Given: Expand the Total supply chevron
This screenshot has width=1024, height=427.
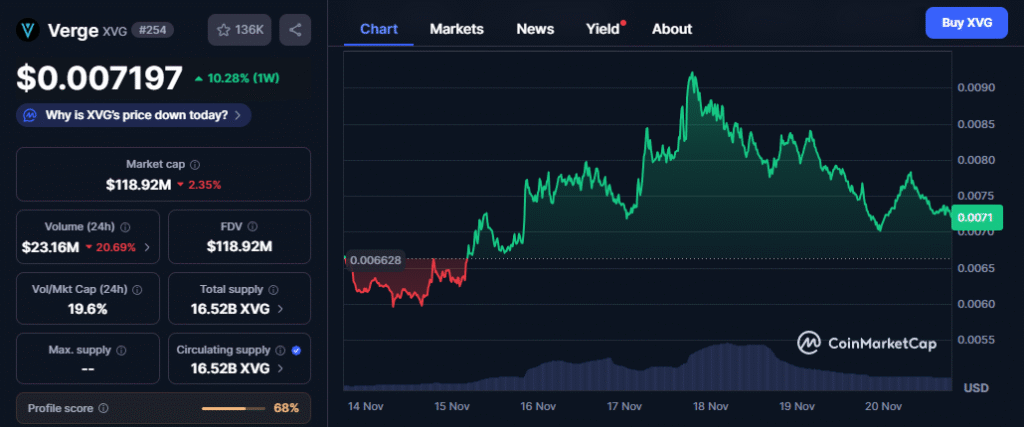Looking at the screenshot, I should pos(280,308).
